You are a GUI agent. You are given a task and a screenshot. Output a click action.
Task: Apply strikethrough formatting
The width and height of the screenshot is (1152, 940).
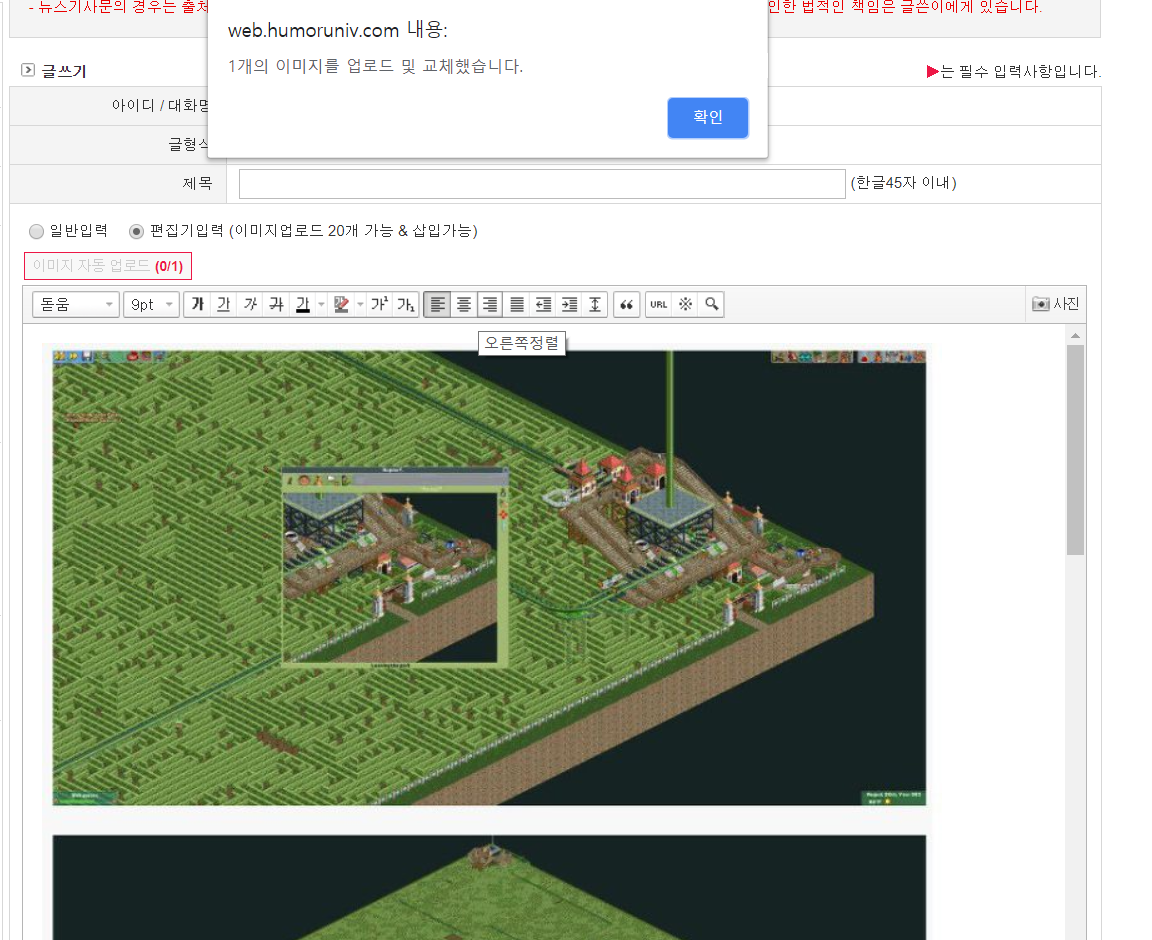pyautogui.click(x=276, y=305)
